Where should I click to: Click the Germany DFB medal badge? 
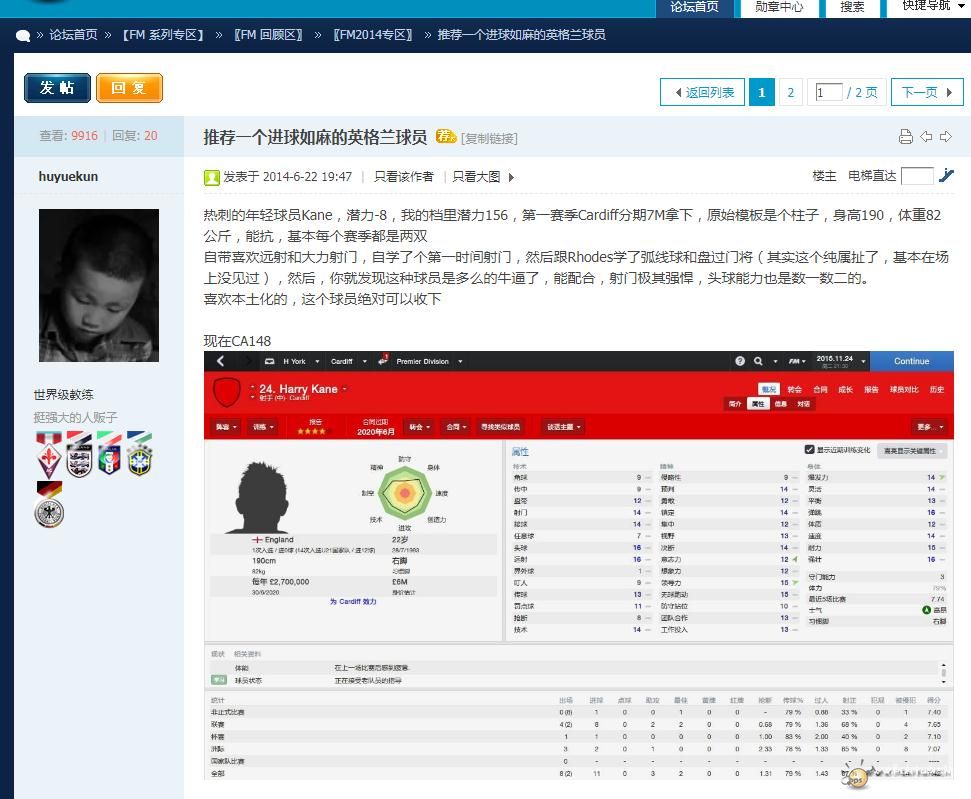(49, 505)
